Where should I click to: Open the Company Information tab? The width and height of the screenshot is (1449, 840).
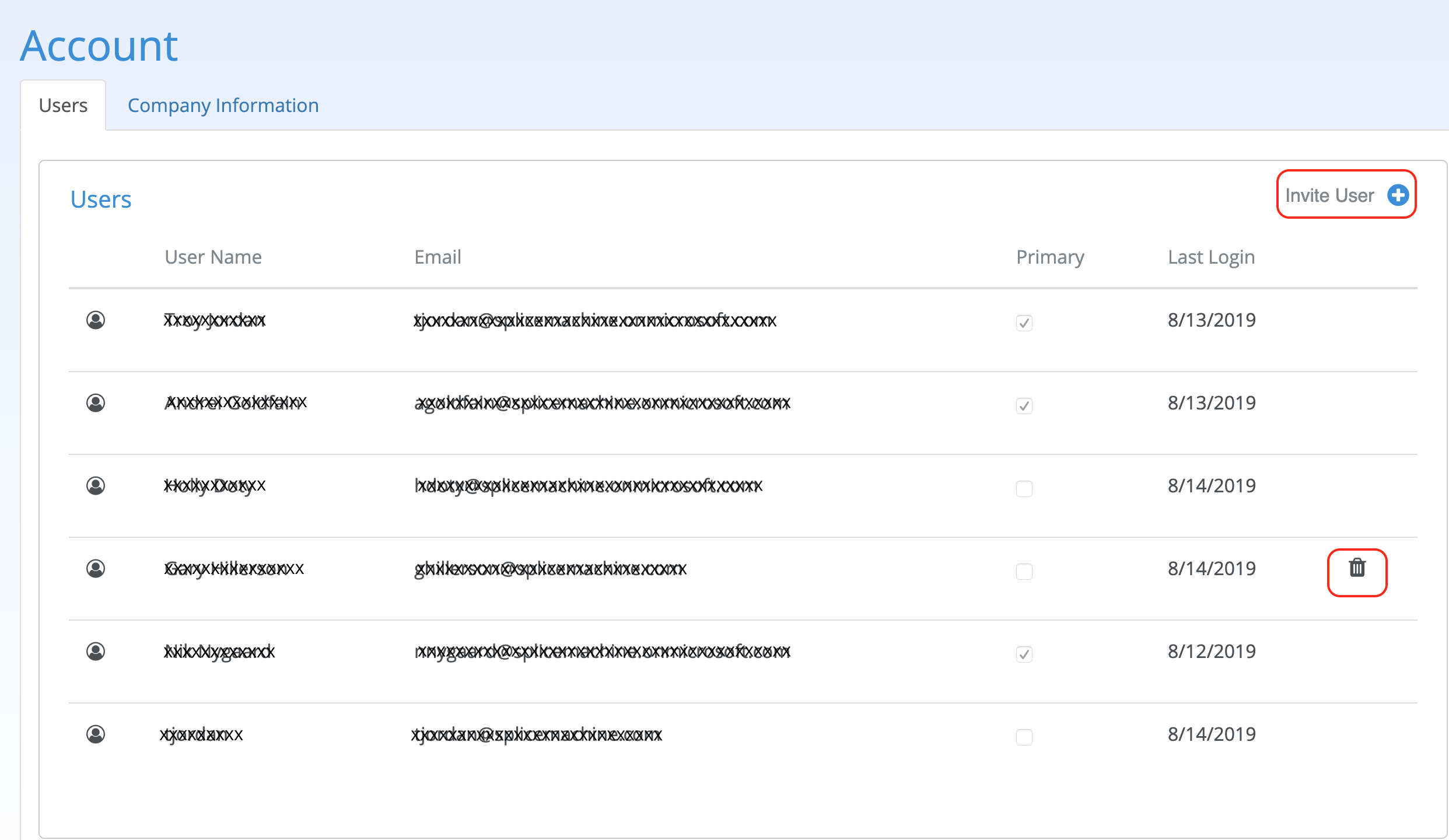[223, 105]
